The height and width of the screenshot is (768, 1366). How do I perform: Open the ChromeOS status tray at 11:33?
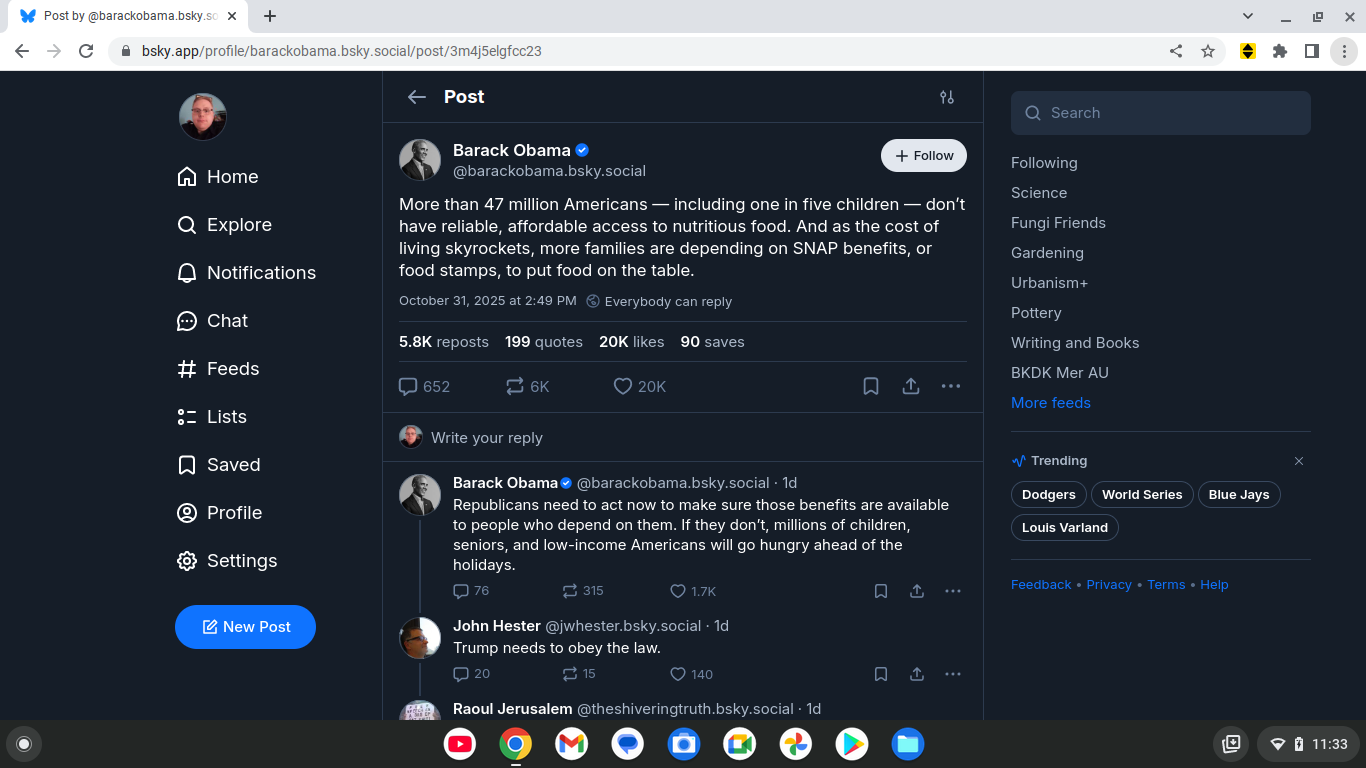1308,744
